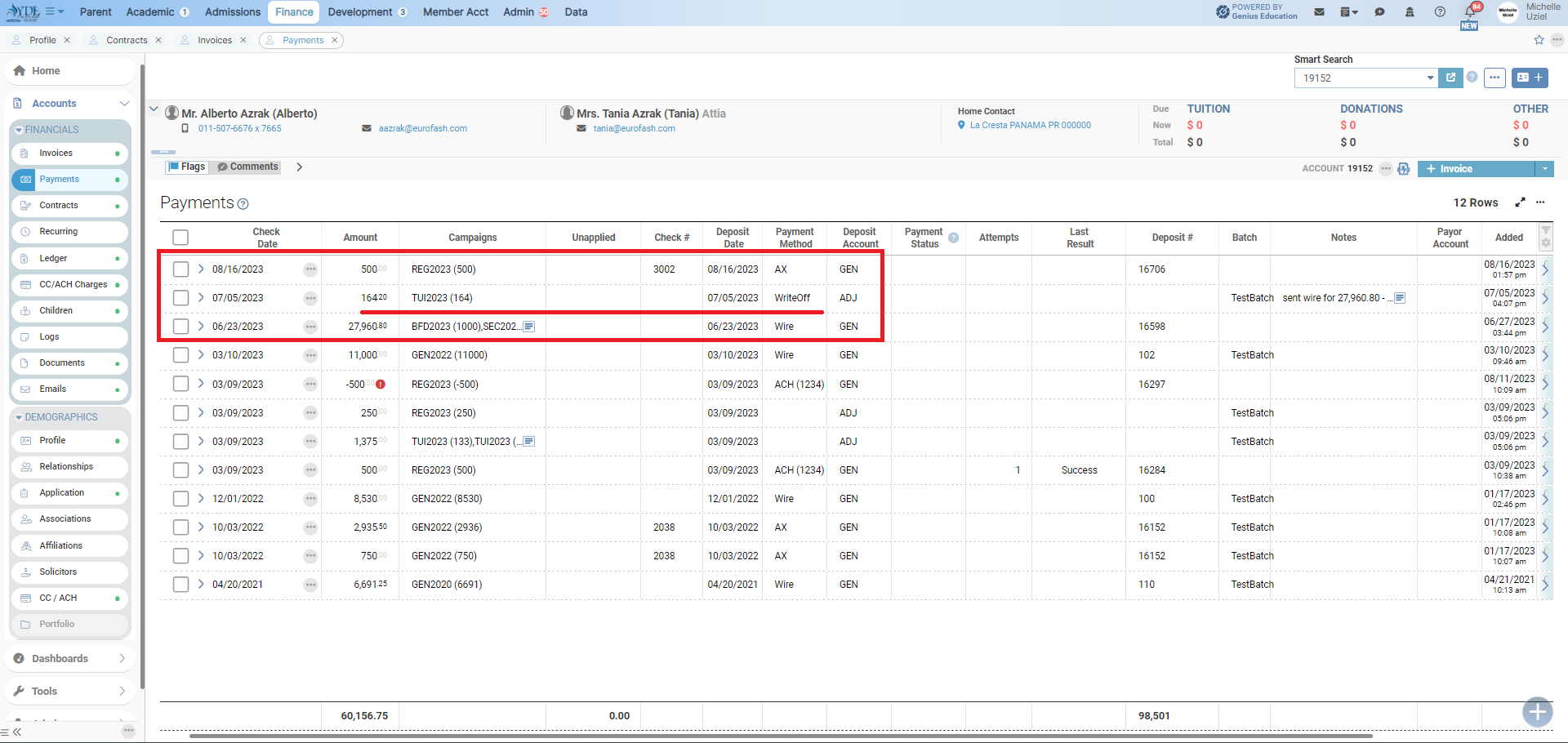Click the red alert icon on -500 amount
1568x743 pixels.
381,384
